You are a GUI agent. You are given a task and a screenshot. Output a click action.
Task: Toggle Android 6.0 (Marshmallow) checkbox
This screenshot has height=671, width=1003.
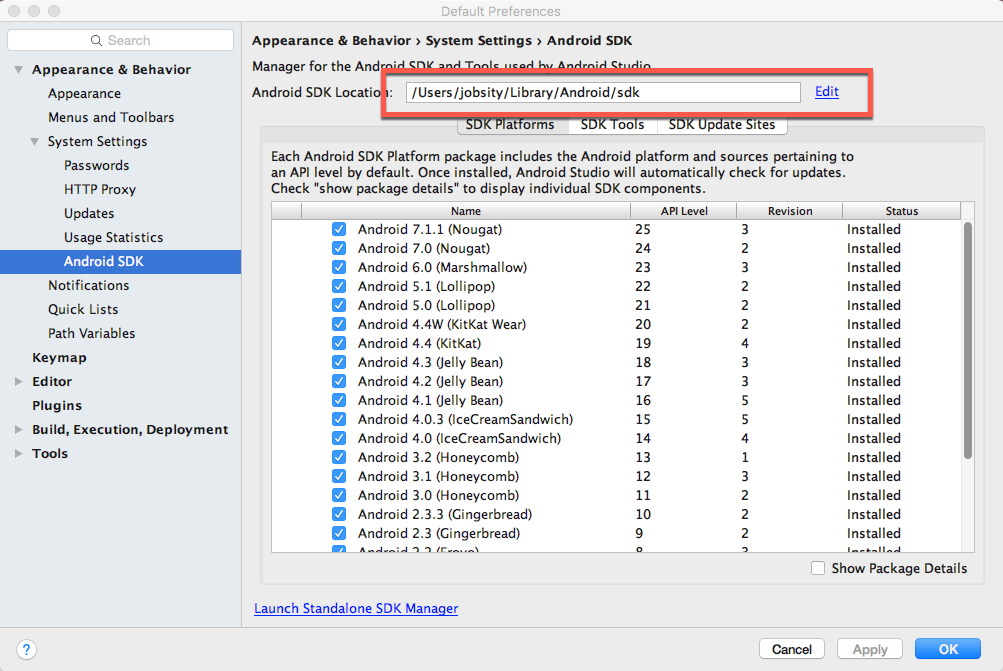(339, 267)
